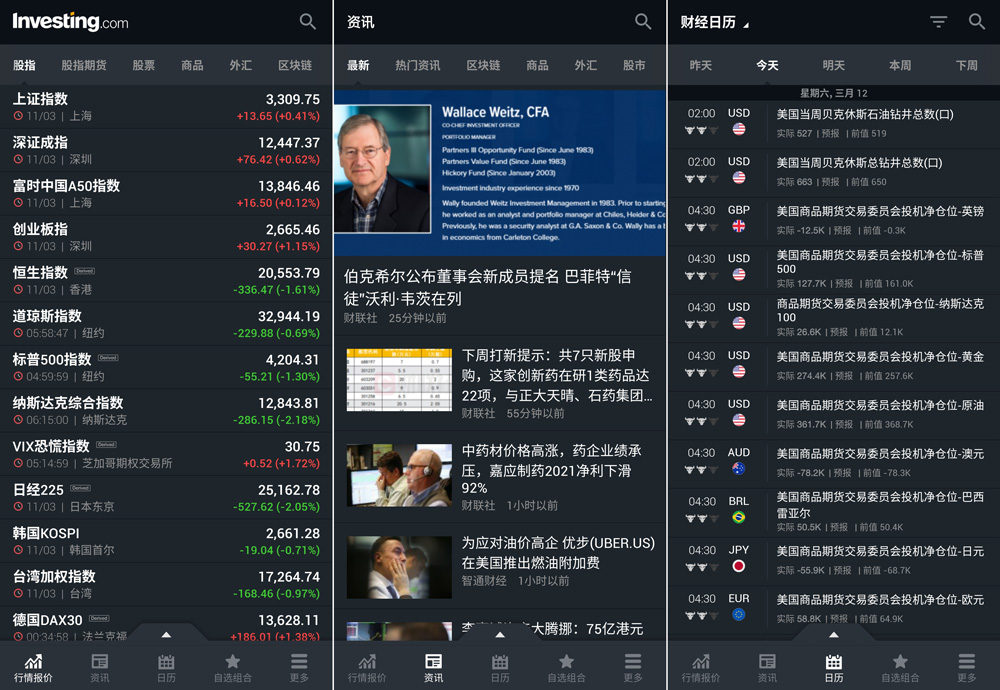This screenshot has width=1000, height=690.
Task: Open 优步(UBER.US) fuel surcharge article
Action: (500, 566)
